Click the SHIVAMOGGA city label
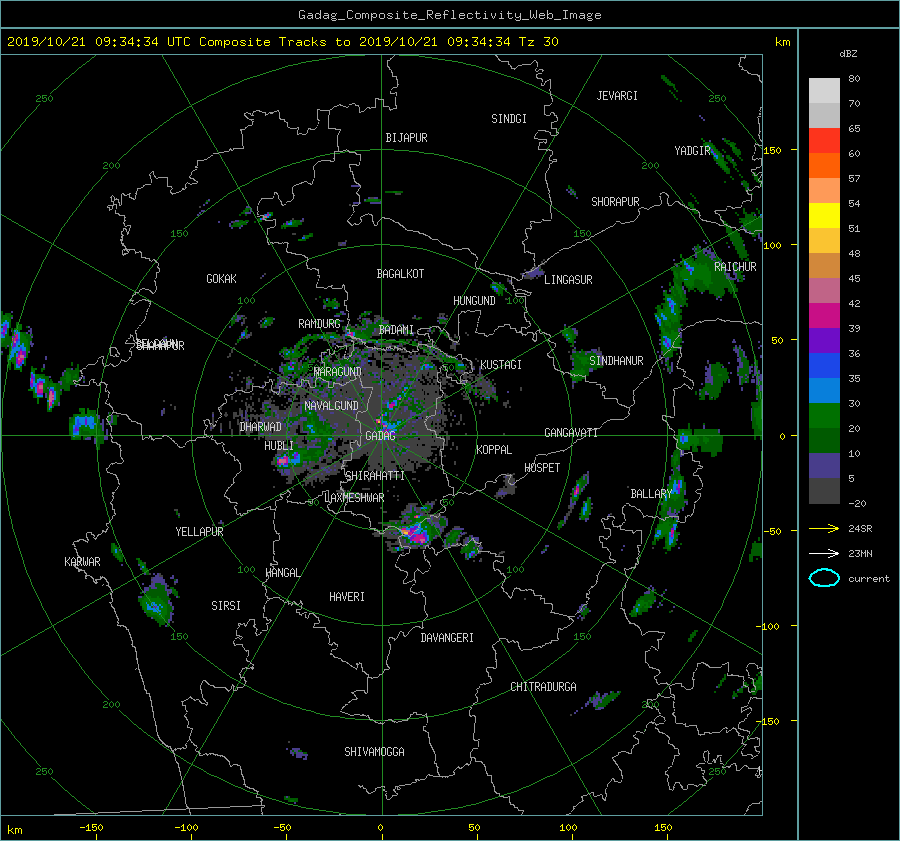900x841 pixels. tap(374, 752)
